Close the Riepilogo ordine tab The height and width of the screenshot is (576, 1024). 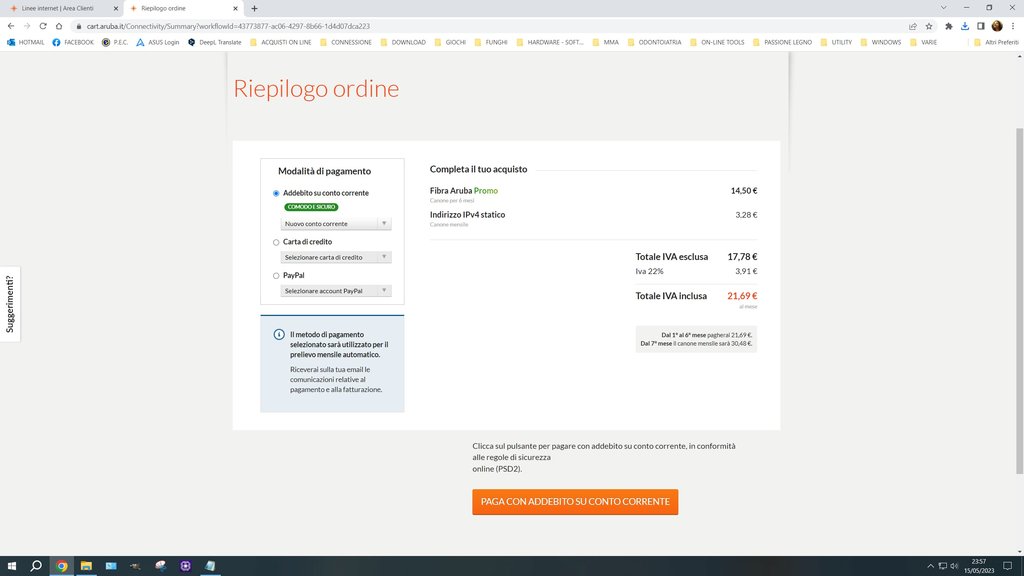click(235, 8)
